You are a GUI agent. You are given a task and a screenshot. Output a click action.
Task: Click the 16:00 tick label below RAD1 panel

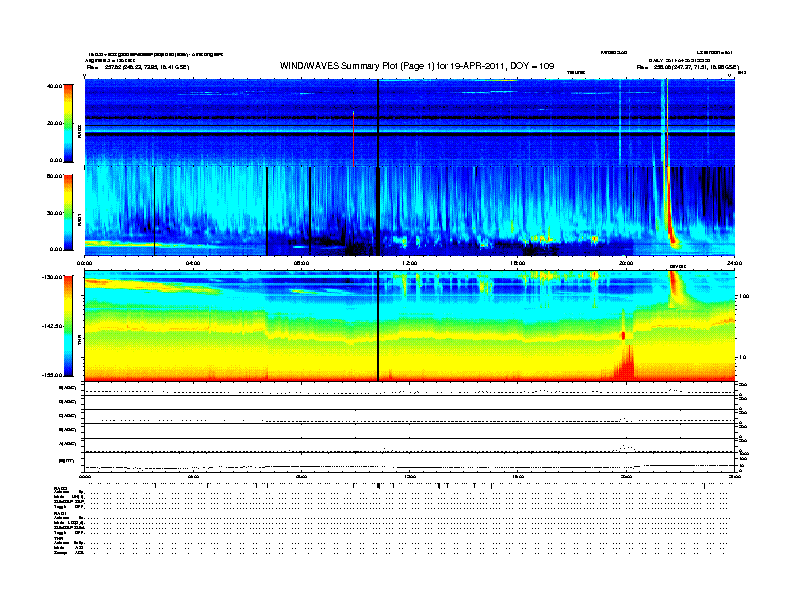click(x=518, y=263)
